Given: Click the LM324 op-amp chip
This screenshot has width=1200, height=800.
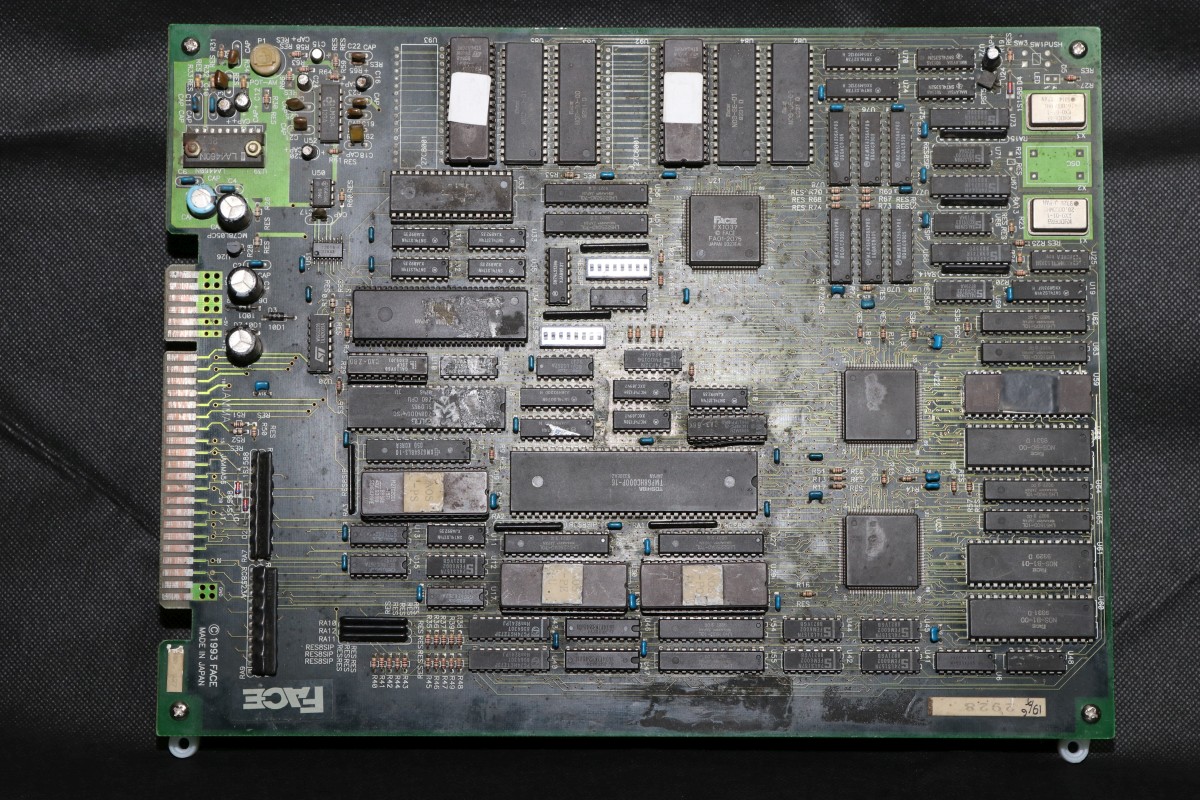Looking at the screenshot, I should [x=330, y=113].
